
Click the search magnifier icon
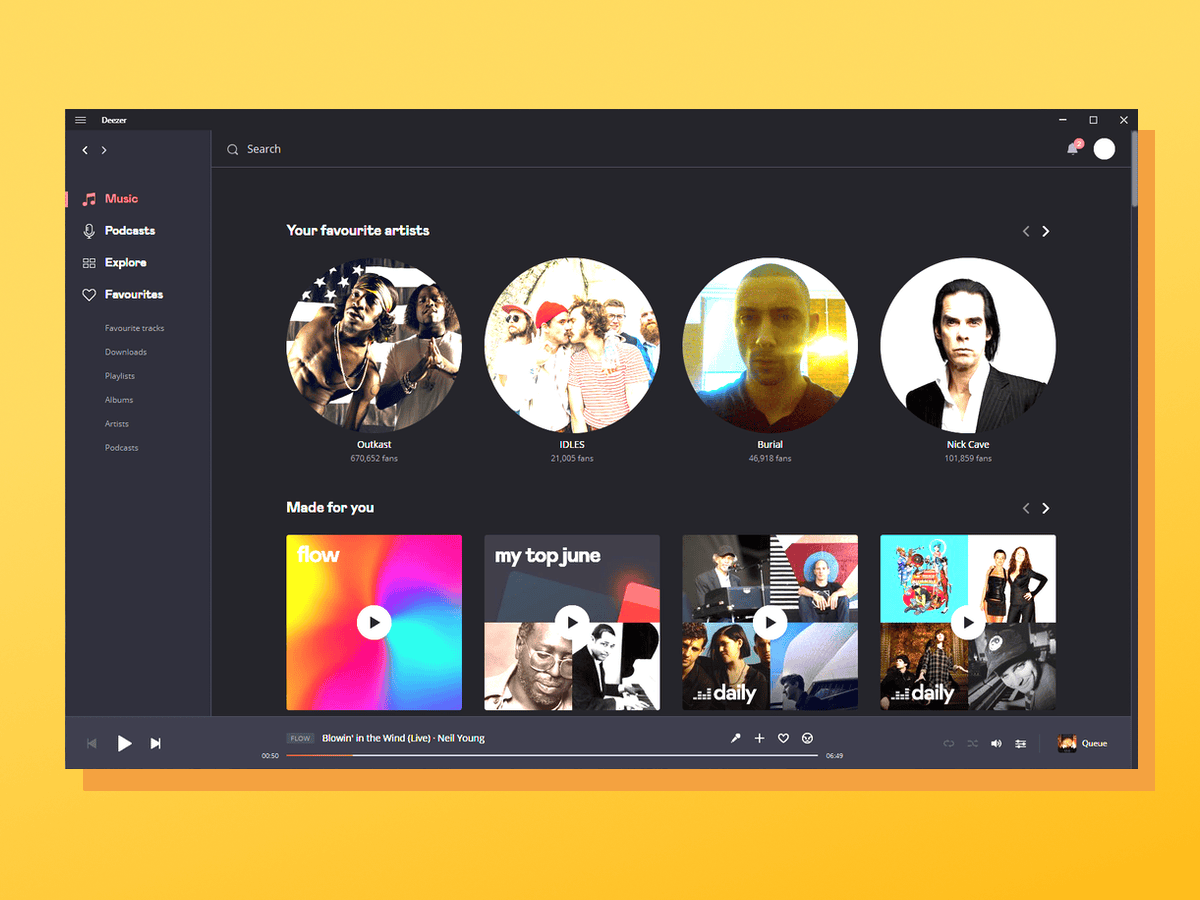click(232, 148)
